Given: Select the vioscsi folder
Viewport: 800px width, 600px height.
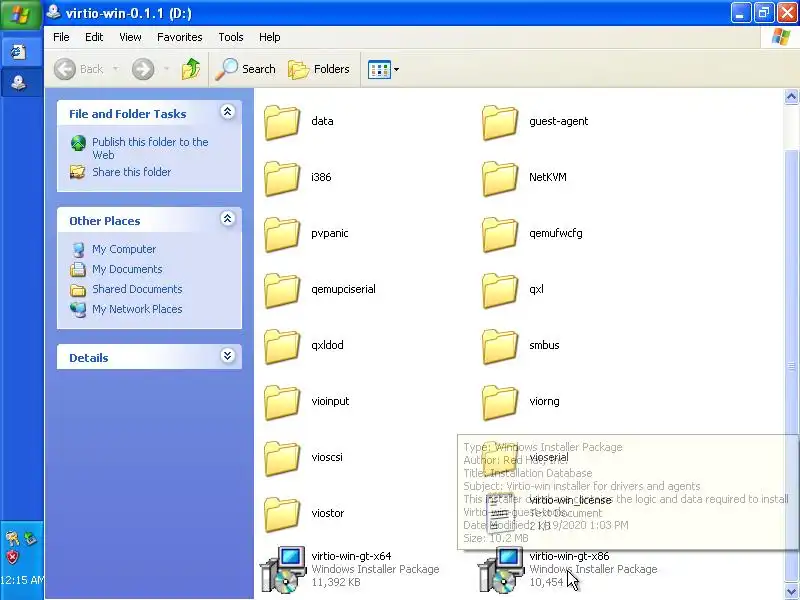Looking at the screenshot, I should (304, 459).
